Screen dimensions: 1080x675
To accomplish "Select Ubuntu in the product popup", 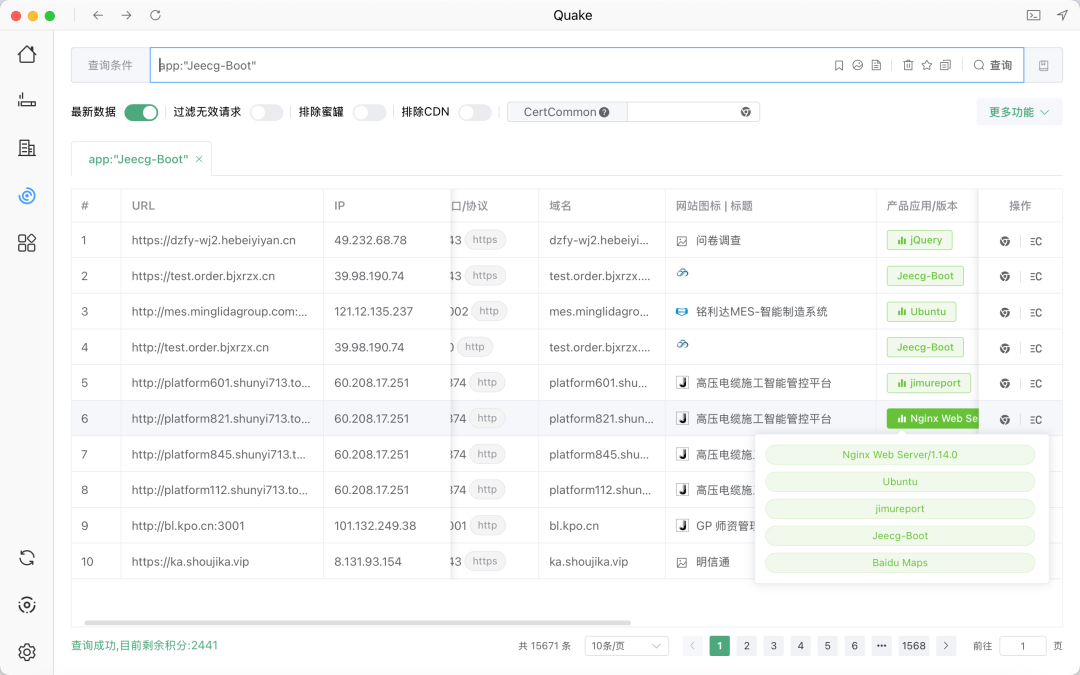I will coord(900,481).
